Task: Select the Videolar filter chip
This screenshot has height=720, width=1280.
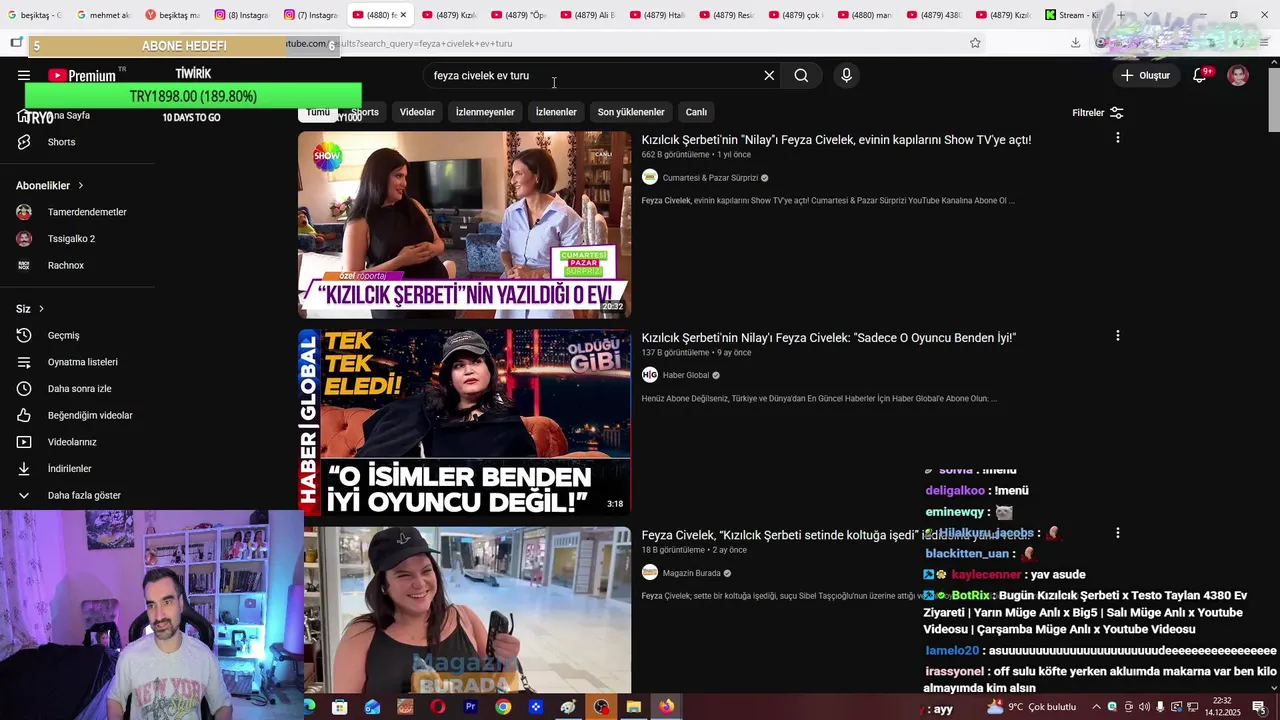Action: click(x=417, y=112)
